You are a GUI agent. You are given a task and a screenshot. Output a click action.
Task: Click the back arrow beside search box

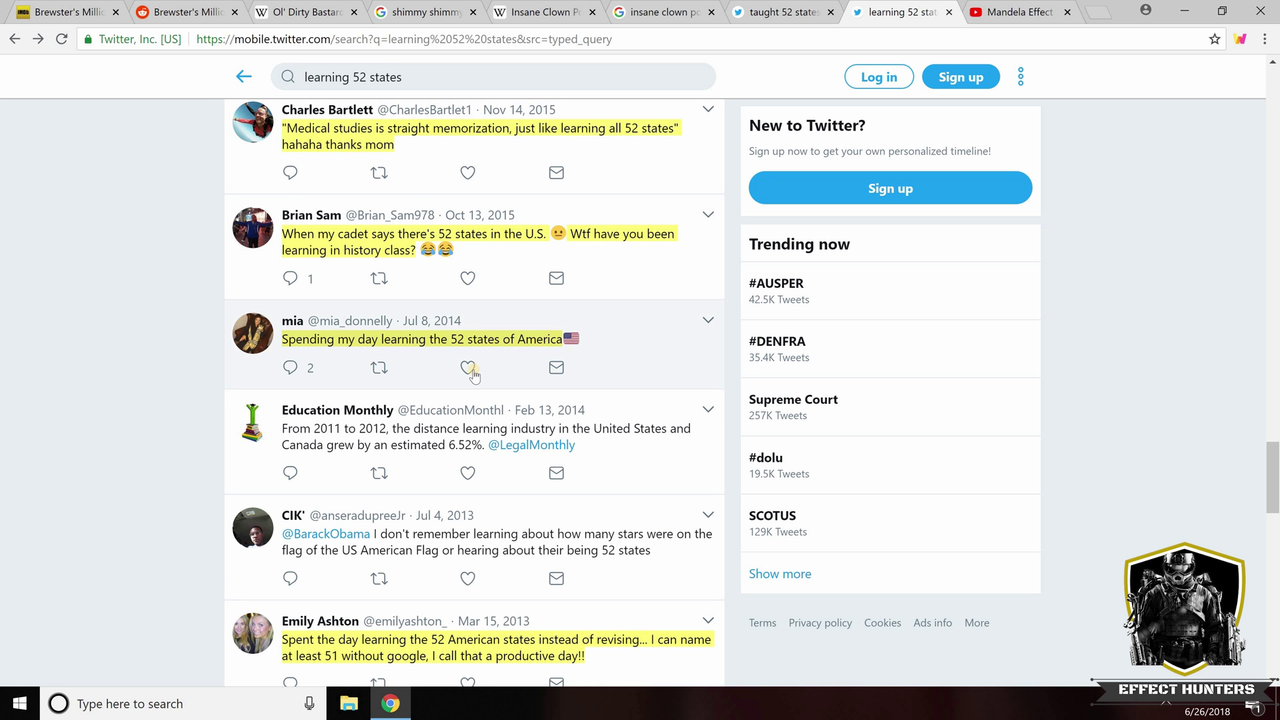(244, 77)
